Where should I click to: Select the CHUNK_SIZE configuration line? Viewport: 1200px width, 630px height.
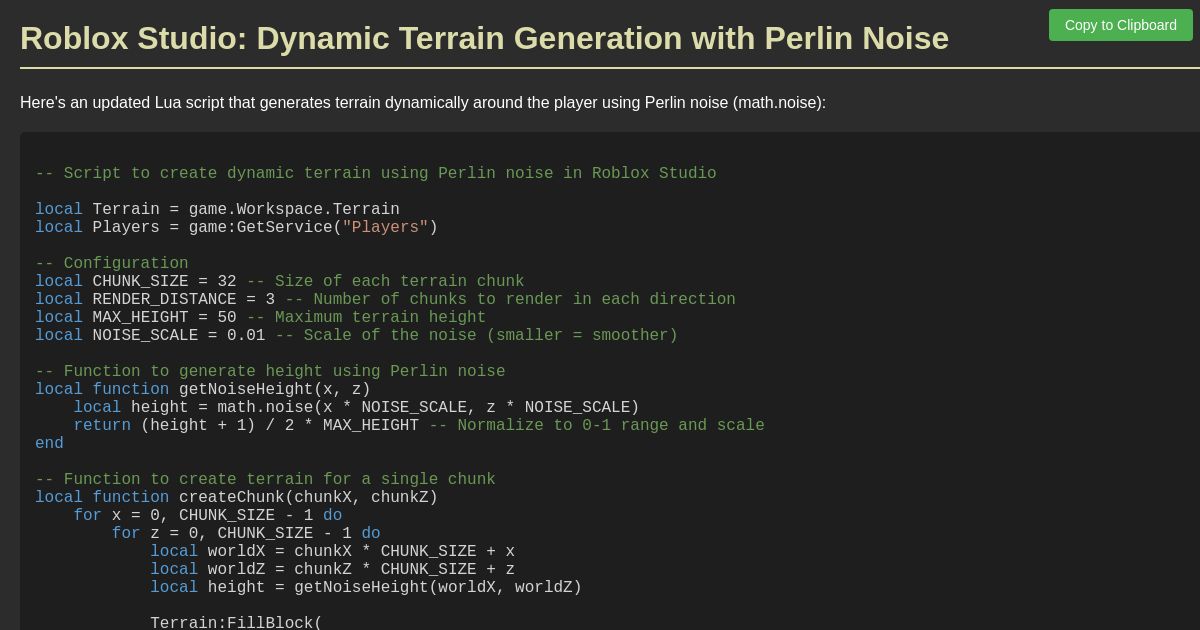pyautogui.click(x=280, y=281)
